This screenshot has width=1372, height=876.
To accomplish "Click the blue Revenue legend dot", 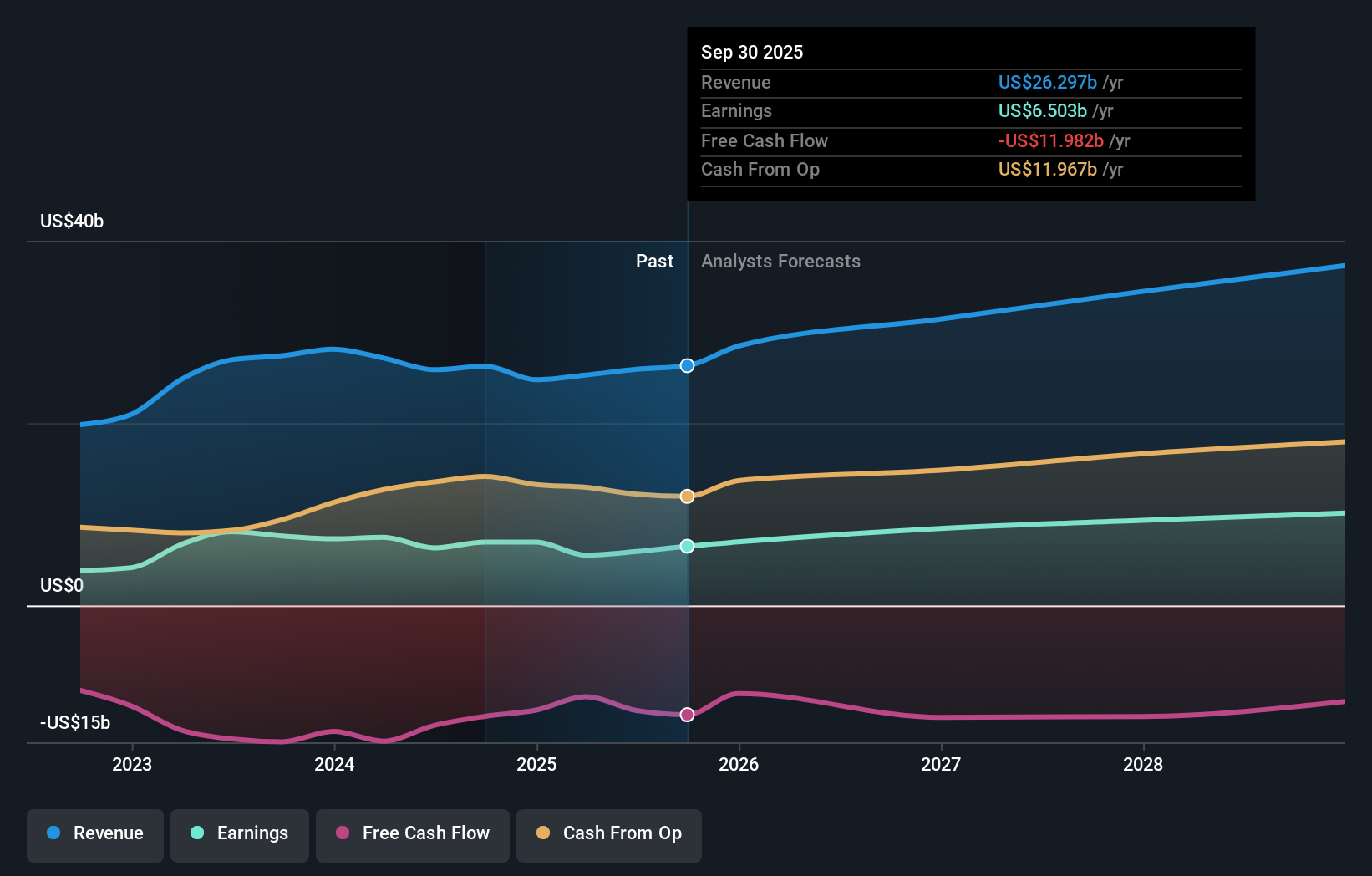I will coord(53,833).
